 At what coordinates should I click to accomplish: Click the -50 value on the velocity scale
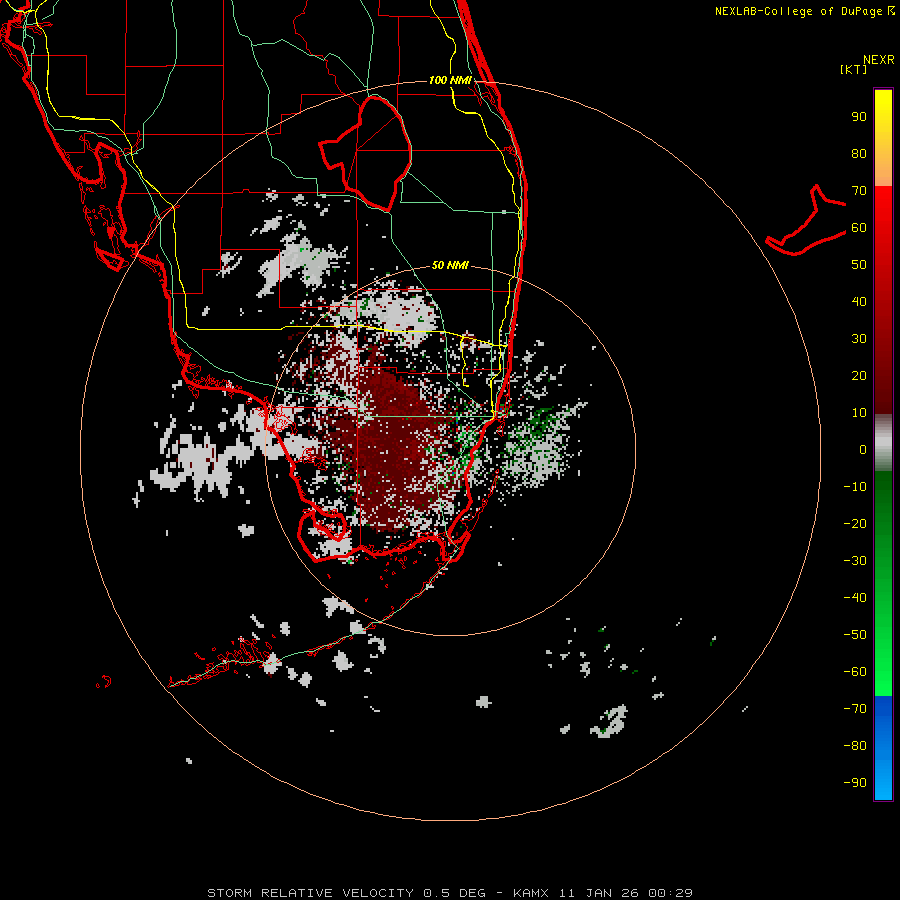[x=855, y=635]
